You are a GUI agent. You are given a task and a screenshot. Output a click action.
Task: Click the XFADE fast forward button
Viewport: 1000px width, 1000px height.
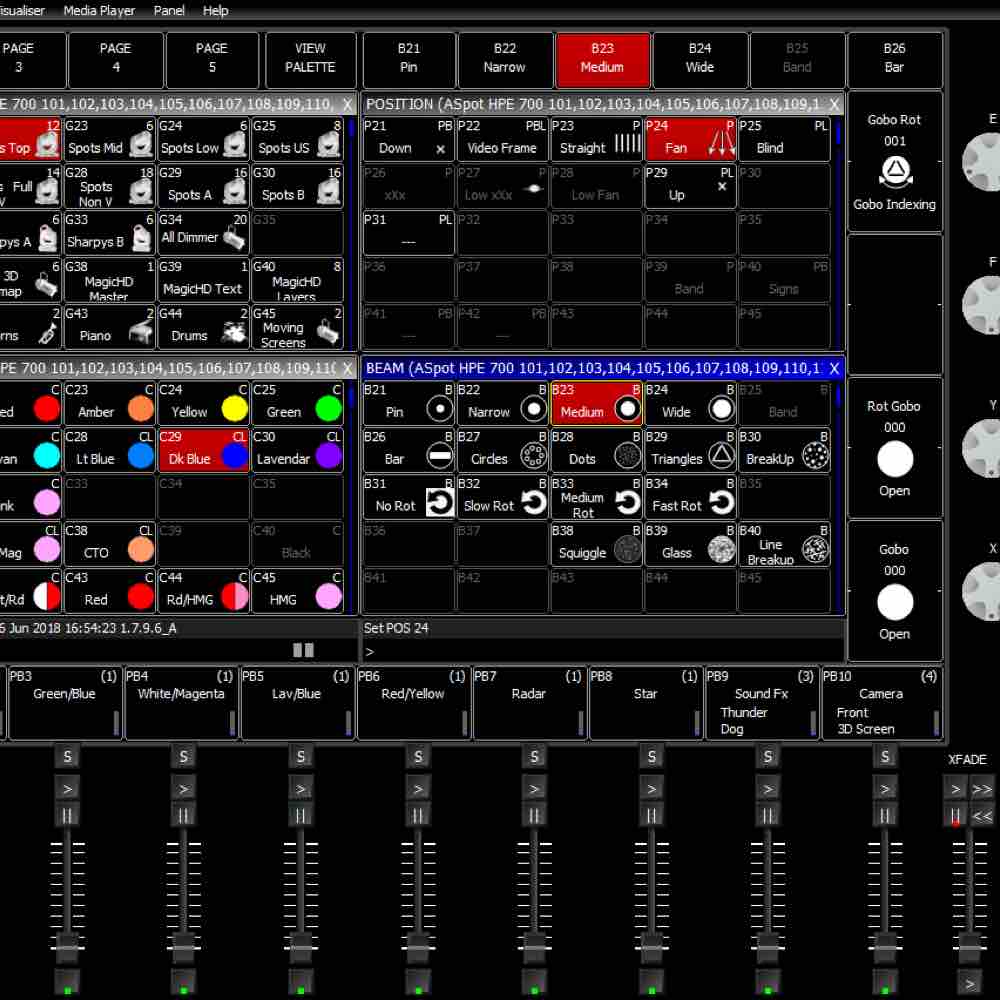pos(982,790)
